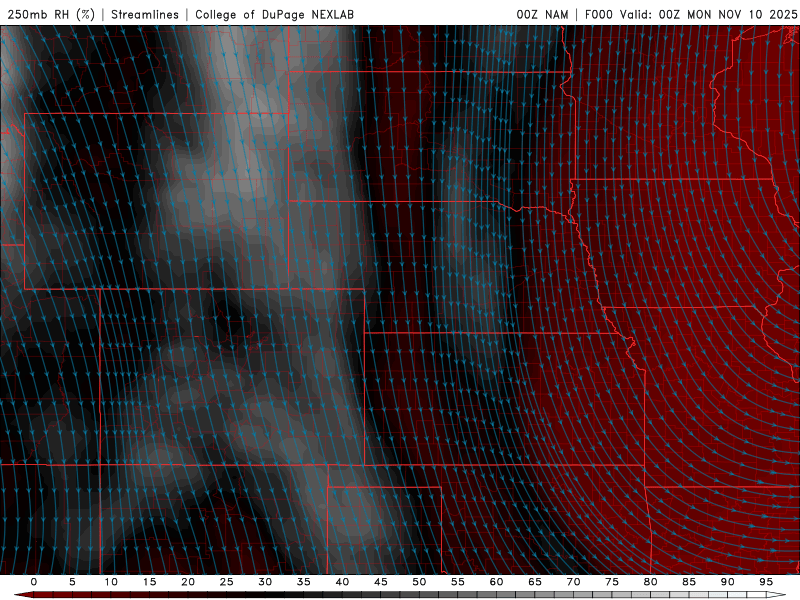Click the color scale label '55'
The width and height of the screenshot is (800, 600).
point(458,582)
